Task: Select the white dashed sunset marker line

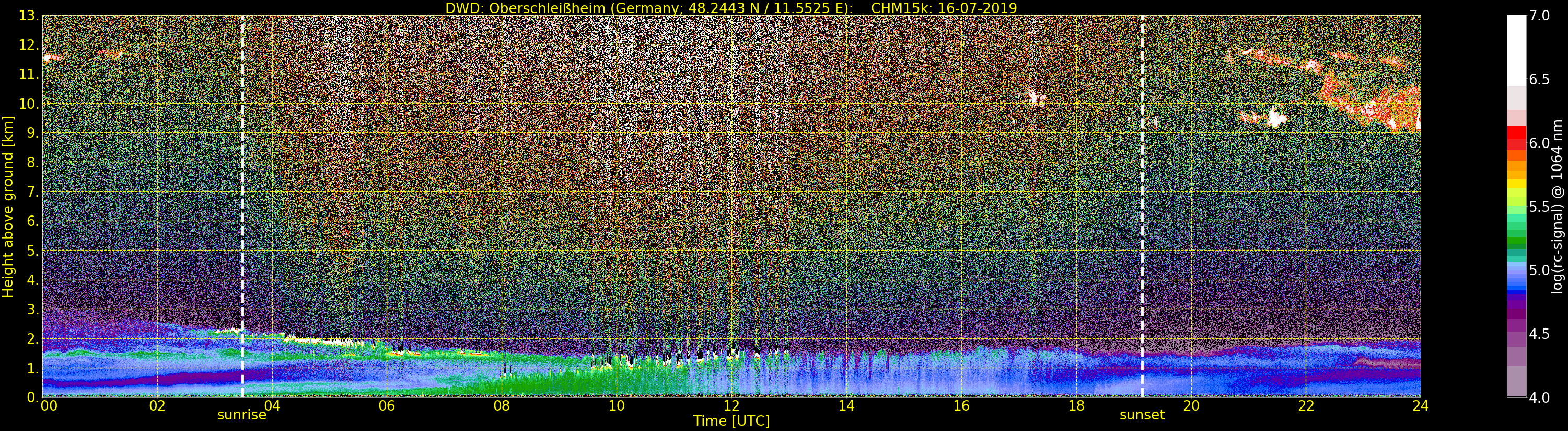Action: click(x=1142, y=206)
